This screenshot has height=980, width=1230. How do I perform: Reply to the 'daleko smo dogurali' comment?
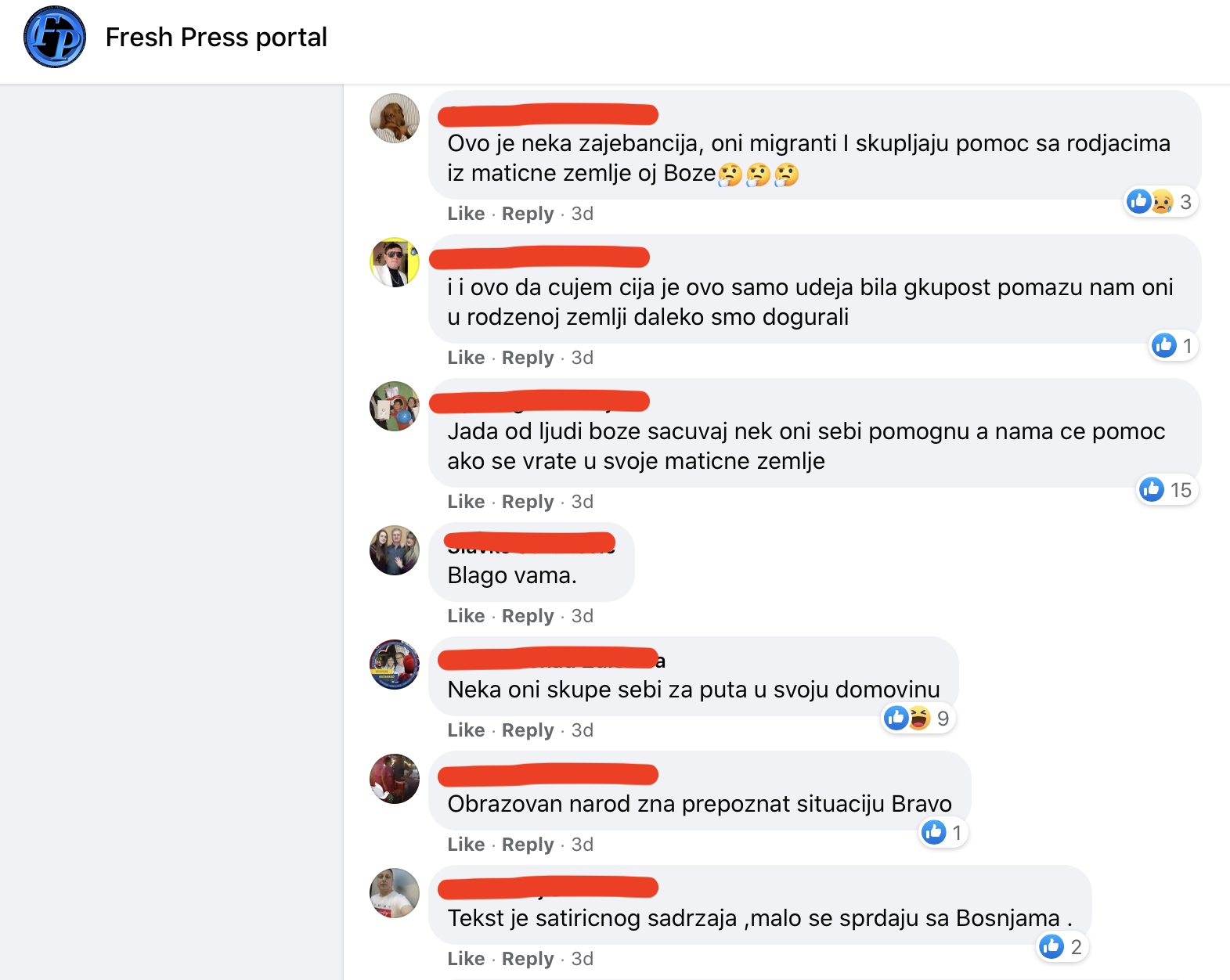click(x=528, y=358)
